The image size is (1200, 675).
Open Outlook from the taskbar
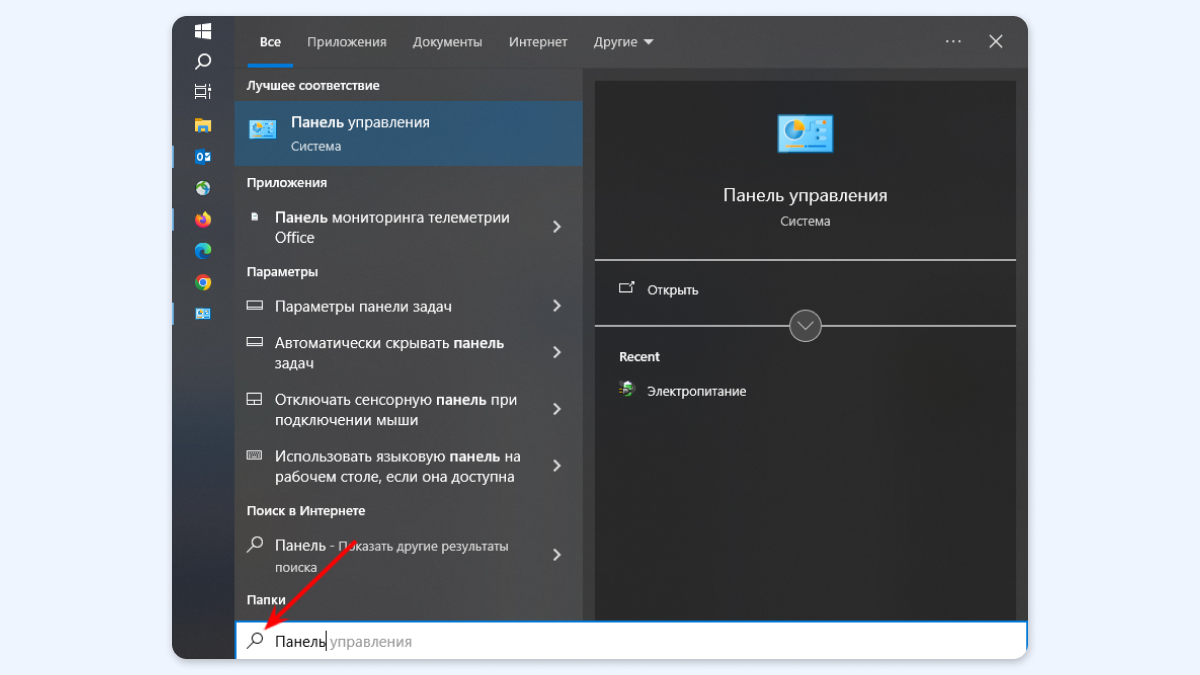click(203, 157)
